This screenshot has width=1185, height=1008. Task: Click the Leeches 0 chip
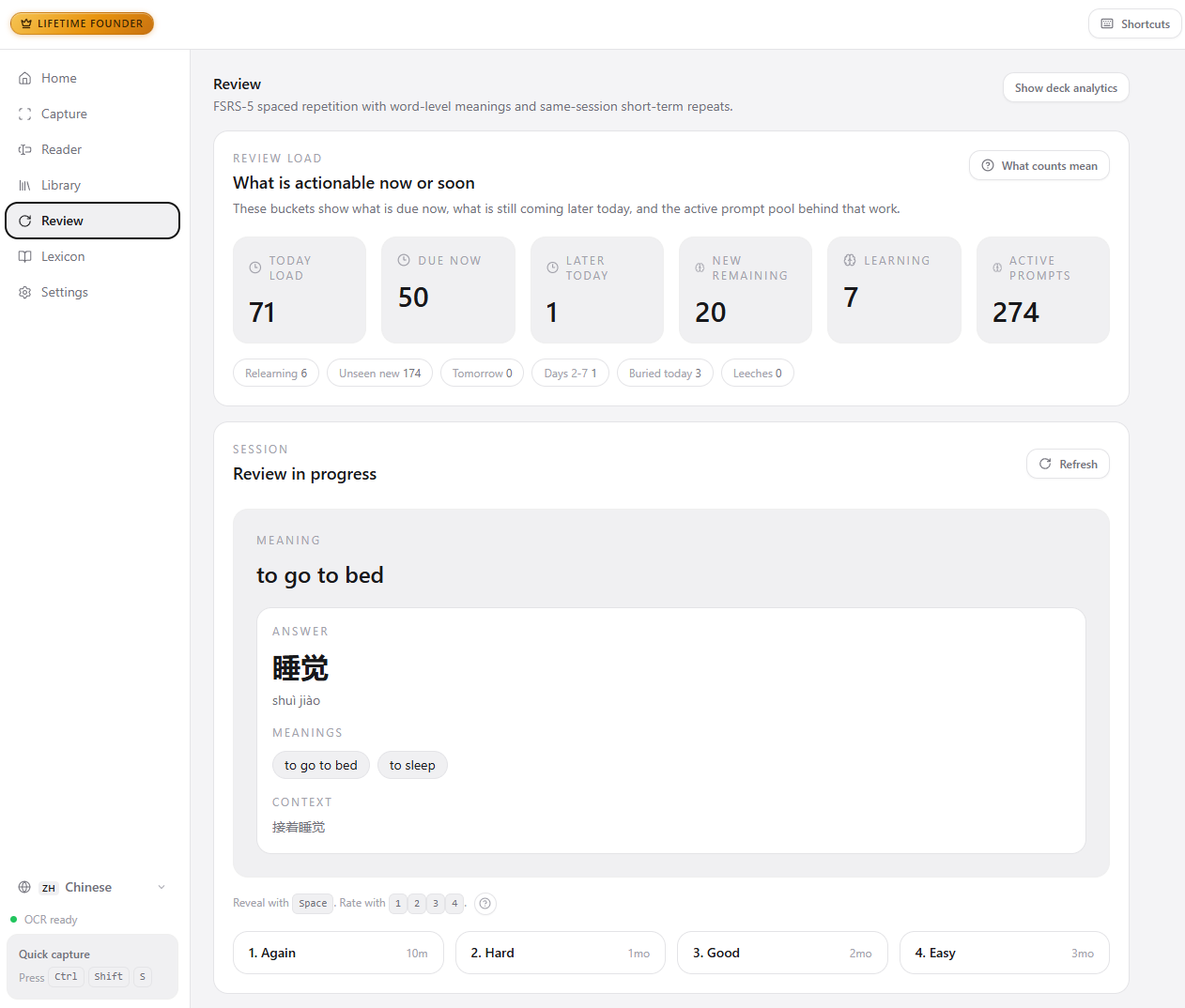coord(758,373)
